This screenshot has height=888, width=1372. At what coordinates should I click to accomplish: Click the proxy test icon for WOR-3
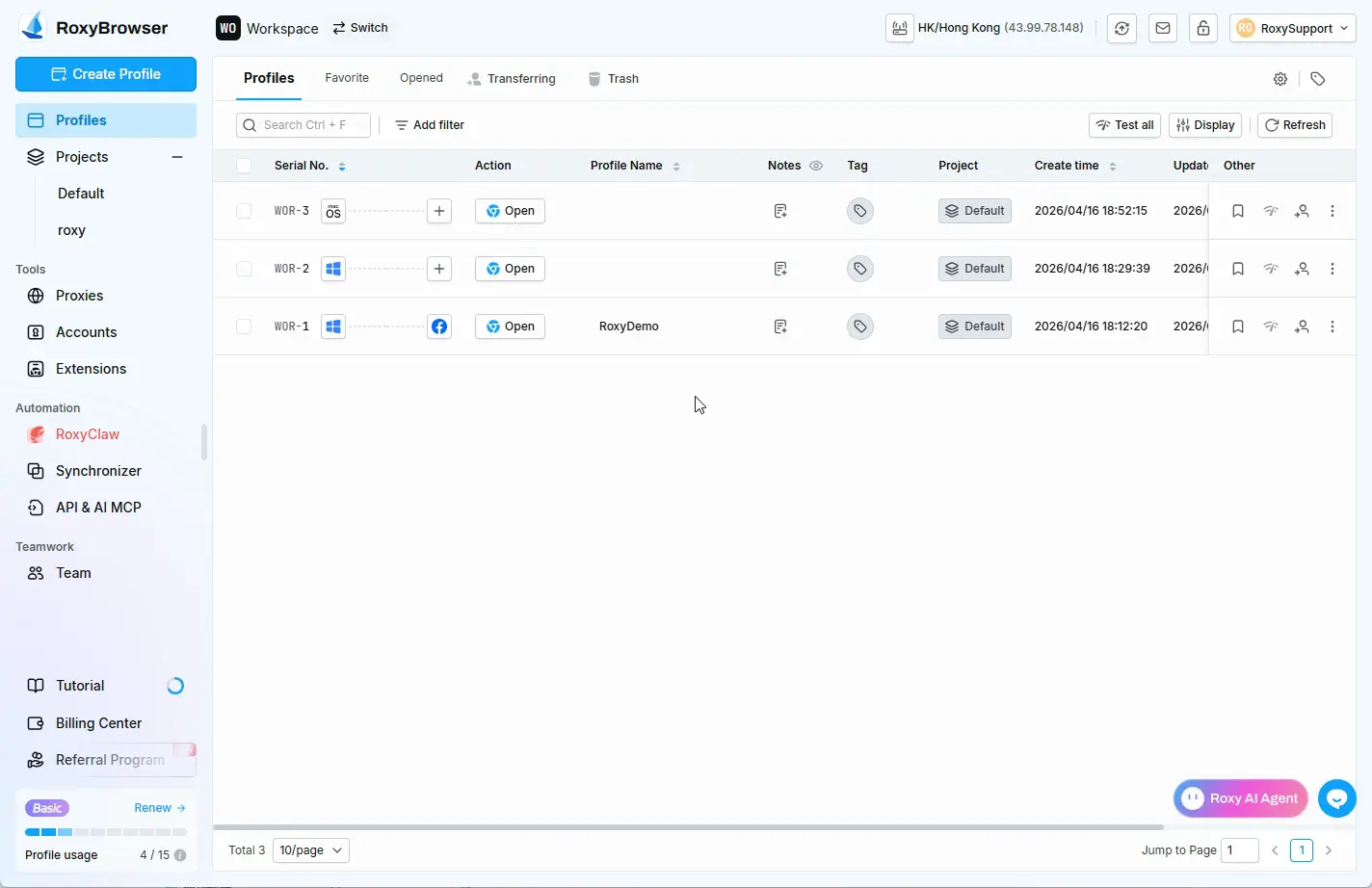pyautogui.click(x=1271, y=211)
